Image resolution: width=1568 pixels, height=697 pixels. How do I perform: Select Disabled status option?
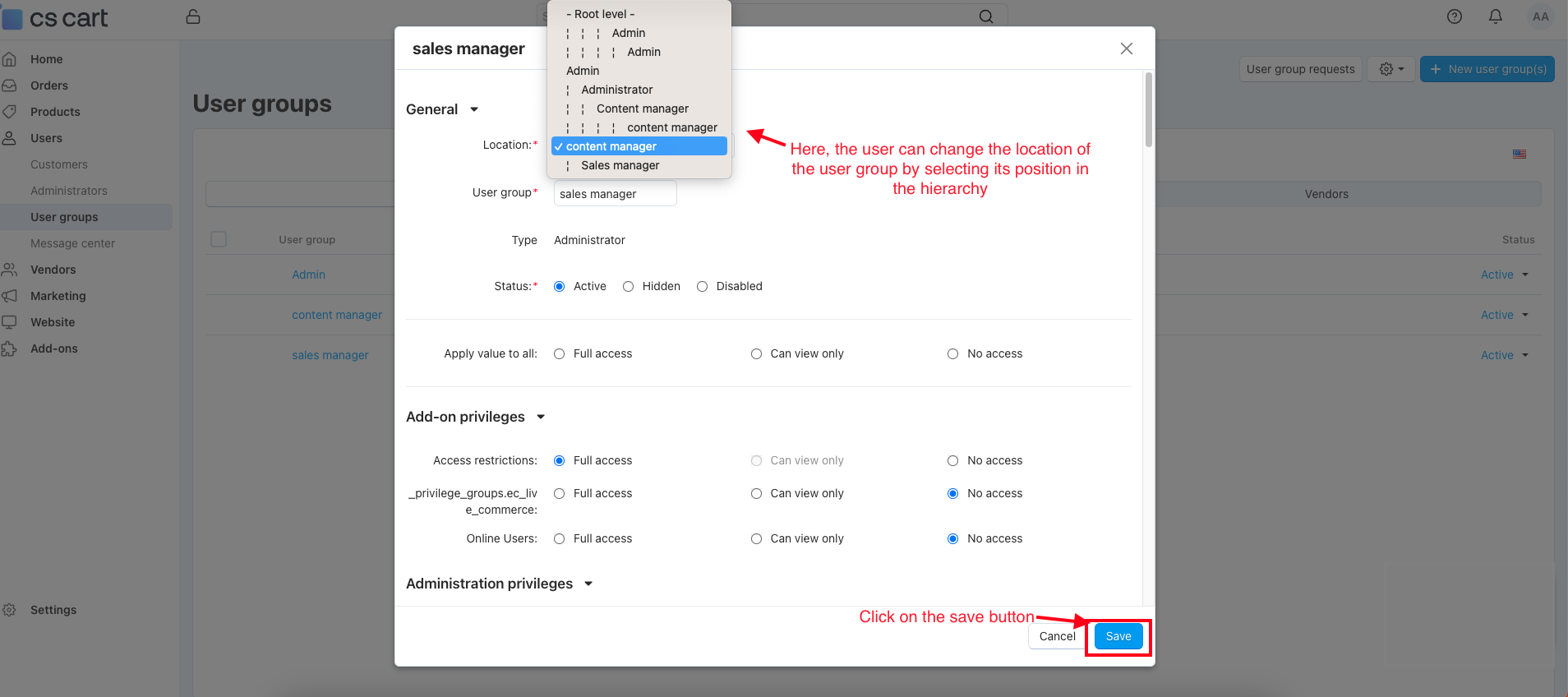(702, 286)
